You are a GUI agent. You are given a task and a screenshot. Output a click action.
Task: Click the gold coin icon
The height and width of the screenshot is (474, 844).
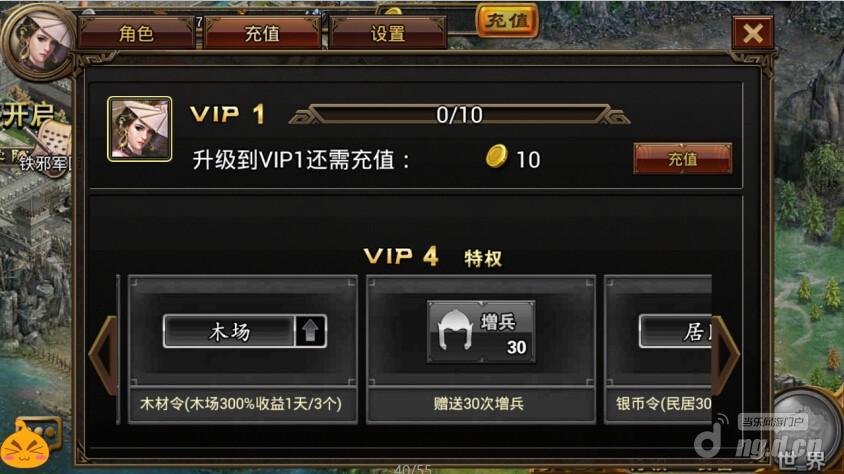point(496,157)
